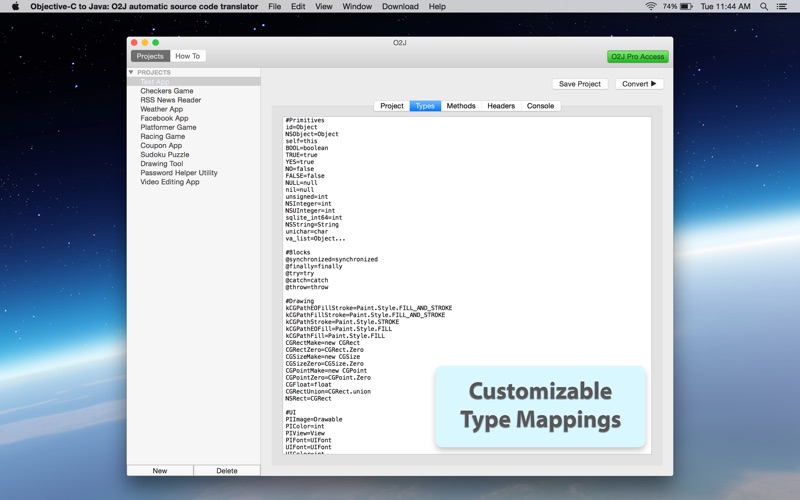This screenshot has height=500, width=800.
Task: Click the clock showing Tue 11:44 AM
Action: (x=725, y=6)
